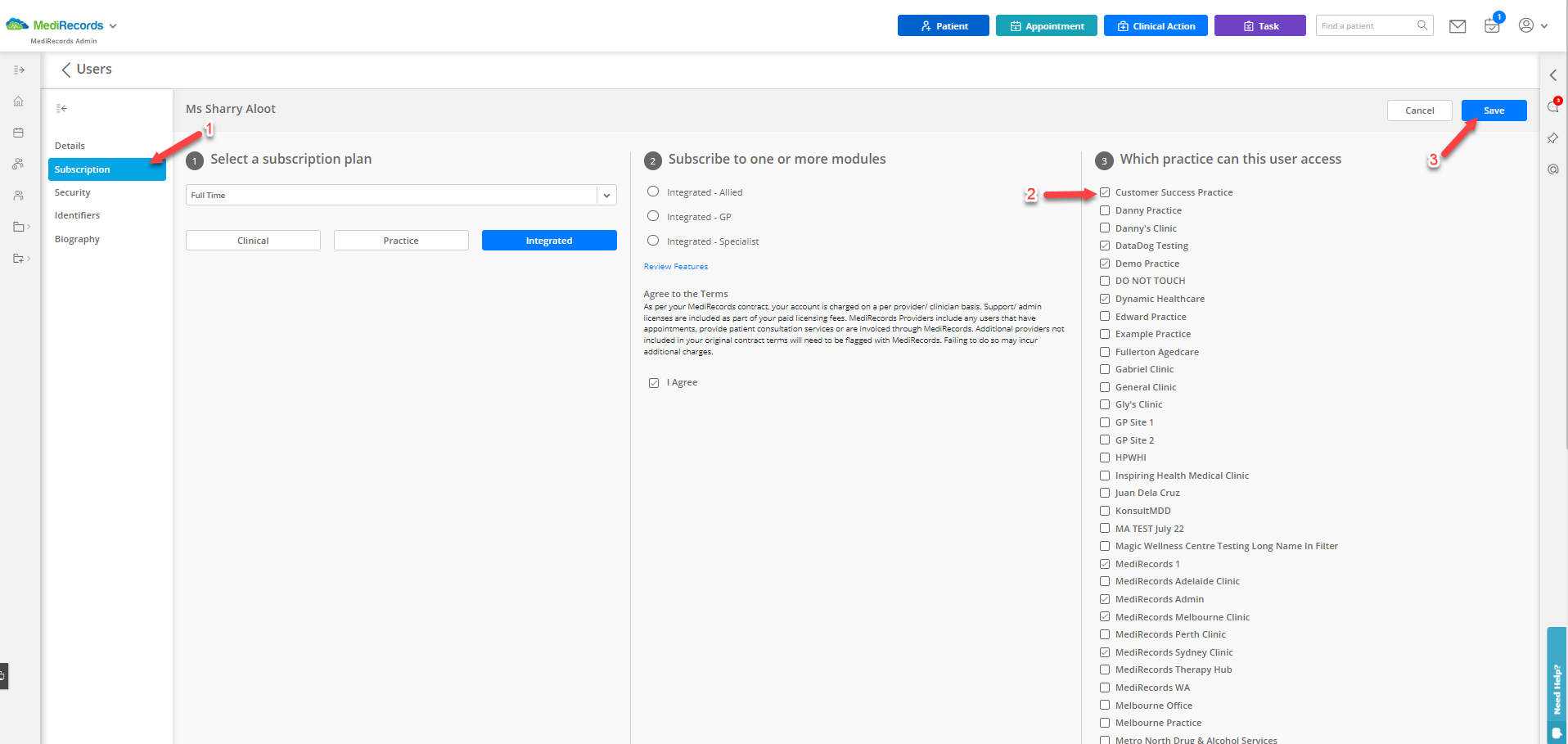
Task: Open the calendar icon in sidebar
Action: coord(18,133)
